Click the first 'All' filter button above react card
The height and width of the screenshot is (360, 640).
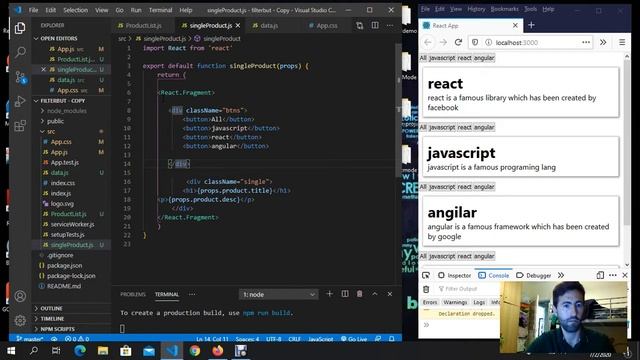pyautogui.click(x=423, y=58)
